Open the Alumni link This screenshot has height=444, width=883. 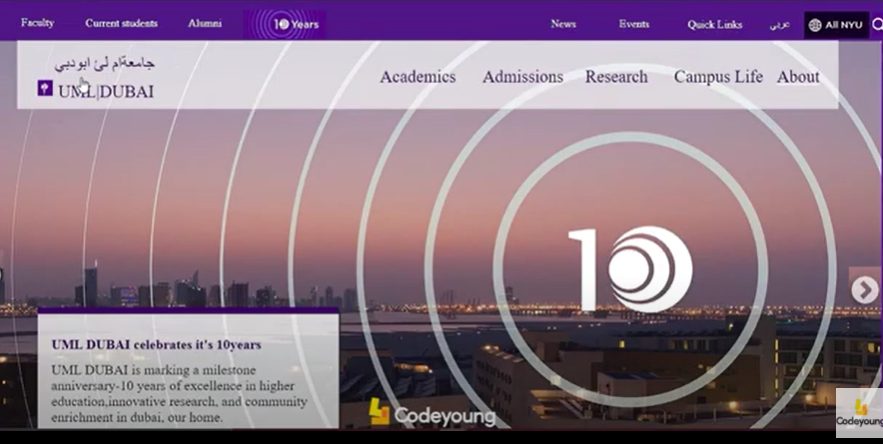click(x=205, y=23)
